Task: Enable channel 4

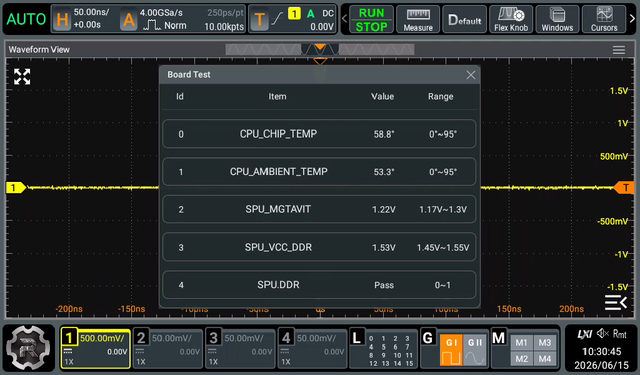Action: click(x=312, y=349)
